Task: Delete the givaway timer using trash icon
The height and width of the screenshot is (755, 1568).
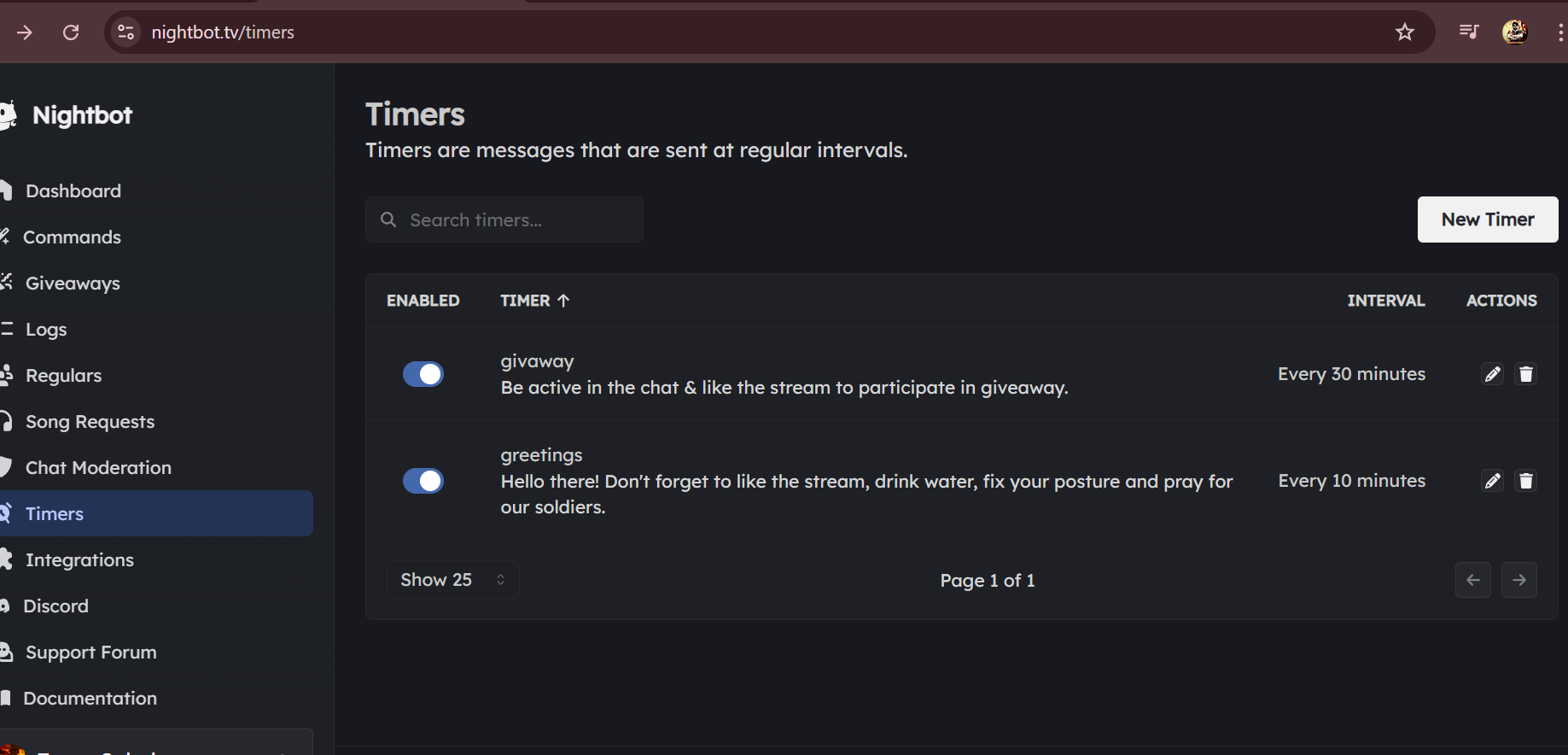Action: pyautogui.click(x=1525, y=374)
